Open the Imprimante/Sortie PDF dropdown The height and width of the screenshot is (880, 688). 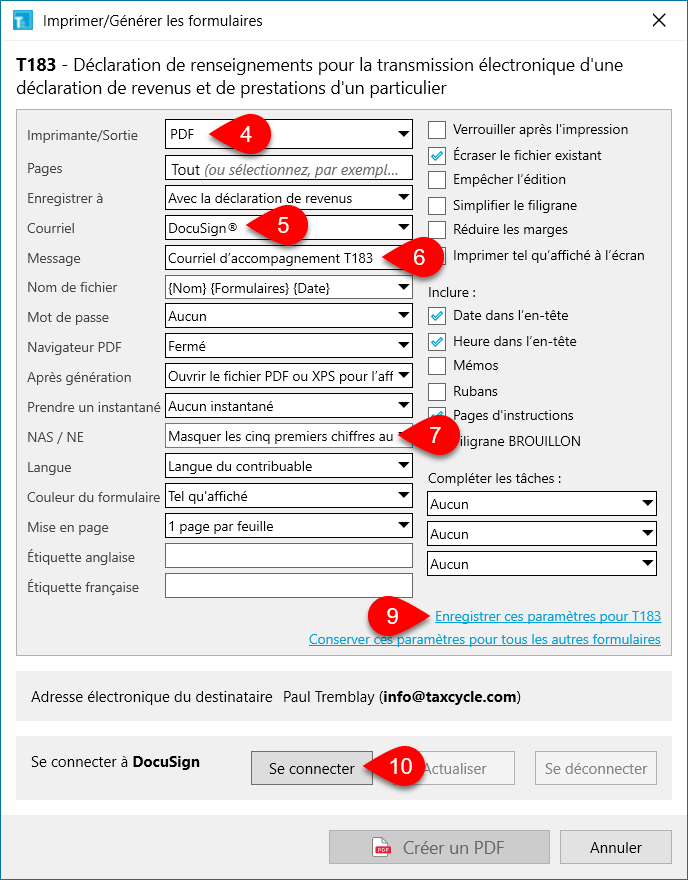click(x=288, y=134)
